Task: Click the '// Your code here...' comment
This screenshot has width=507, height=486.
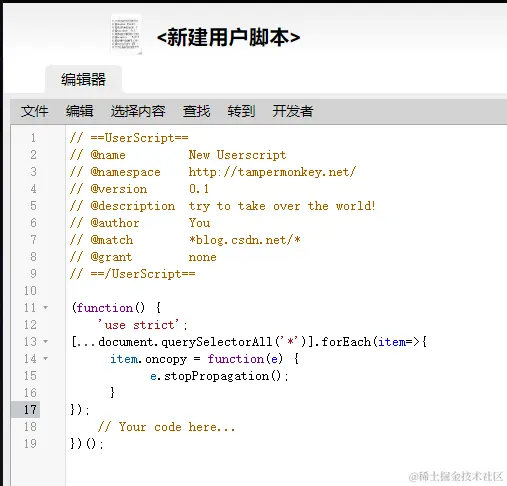Action: tap(166, 427)
